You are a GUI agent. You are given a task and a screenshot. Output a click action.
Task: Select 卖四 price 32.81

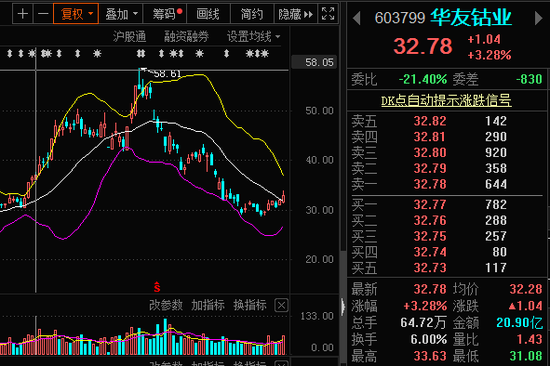click(430, 137)
